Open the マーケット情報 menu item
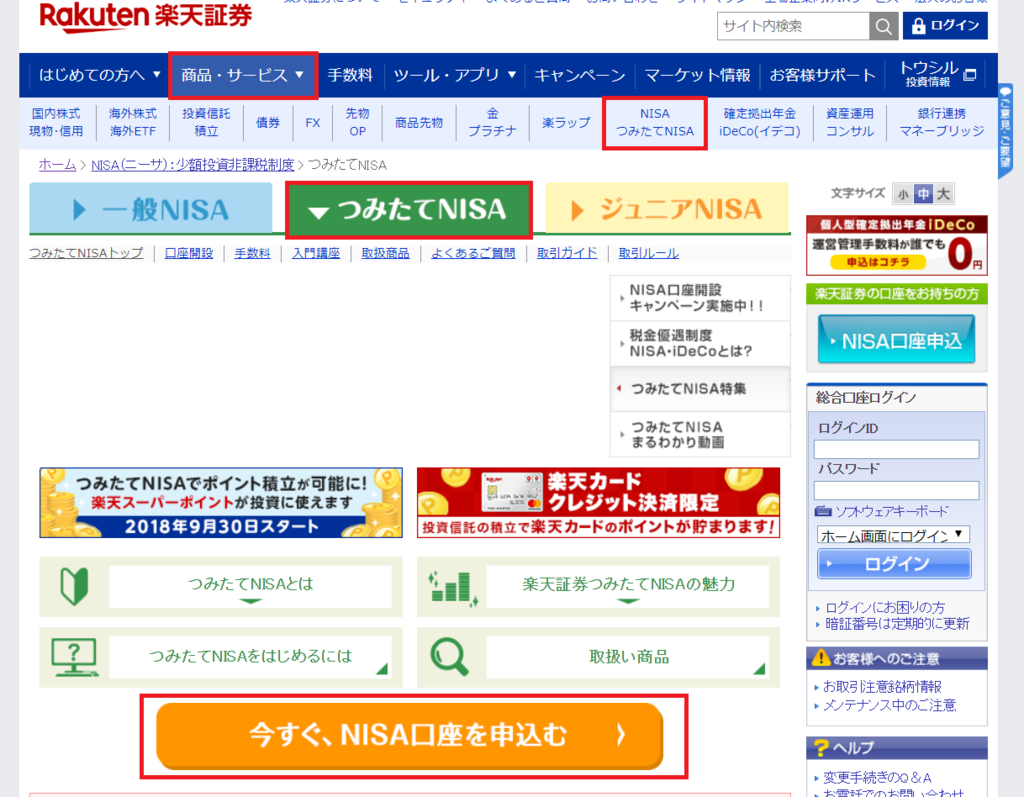The height and width of the screenshot is (797, 1024). point(697,75)
